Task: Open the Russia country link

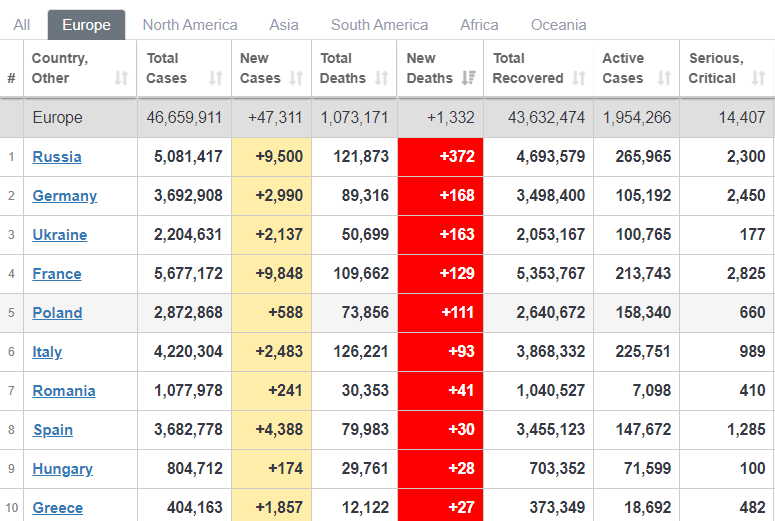Action: pos(57,157)
